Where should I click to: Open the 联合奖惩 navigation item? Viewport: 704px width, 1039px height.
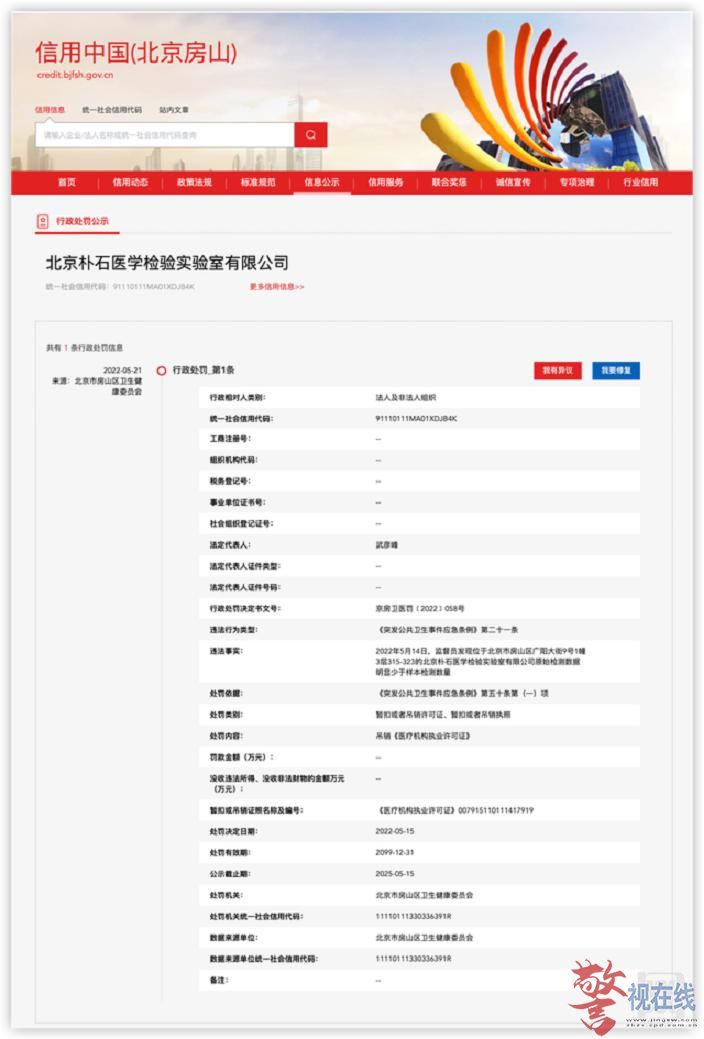[449, 182]
